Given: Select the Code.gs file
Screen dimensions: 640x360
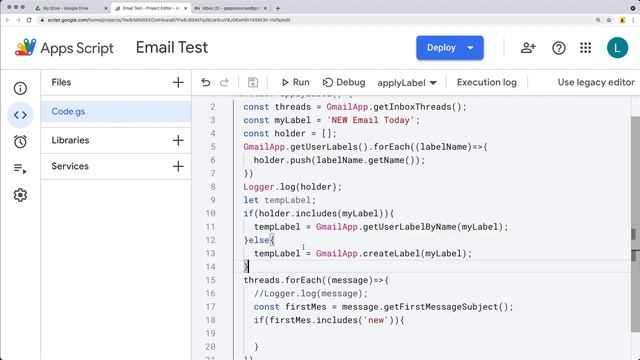Looking at the screenshot, I should 116,111.
